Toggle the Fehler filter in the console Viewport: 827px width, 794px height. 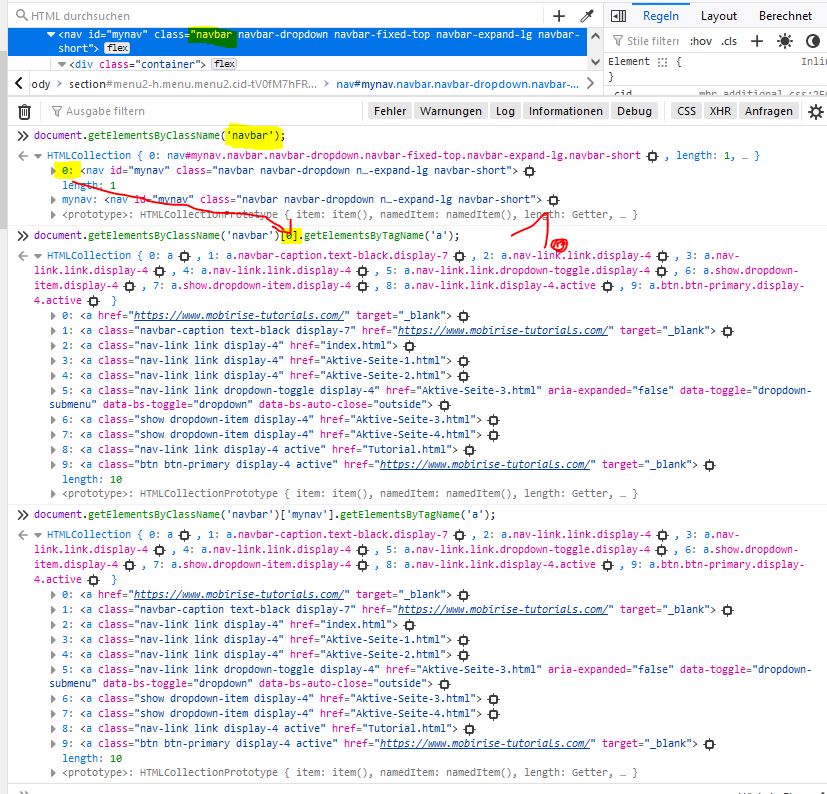389,111
